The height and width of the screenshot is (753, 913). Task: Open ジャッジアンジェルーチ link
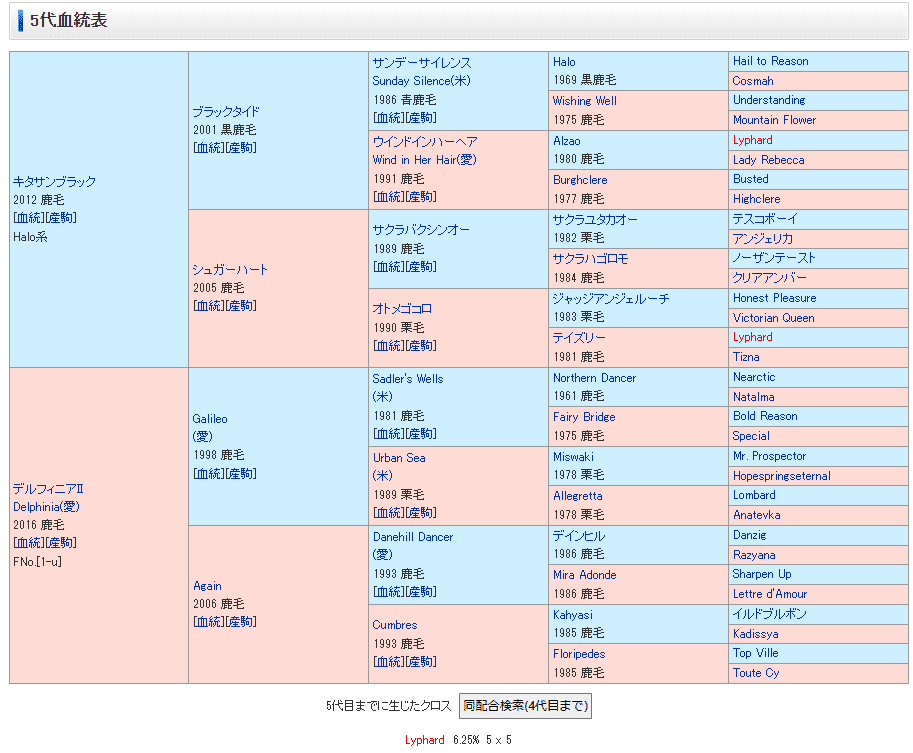[x=611, y=299]
